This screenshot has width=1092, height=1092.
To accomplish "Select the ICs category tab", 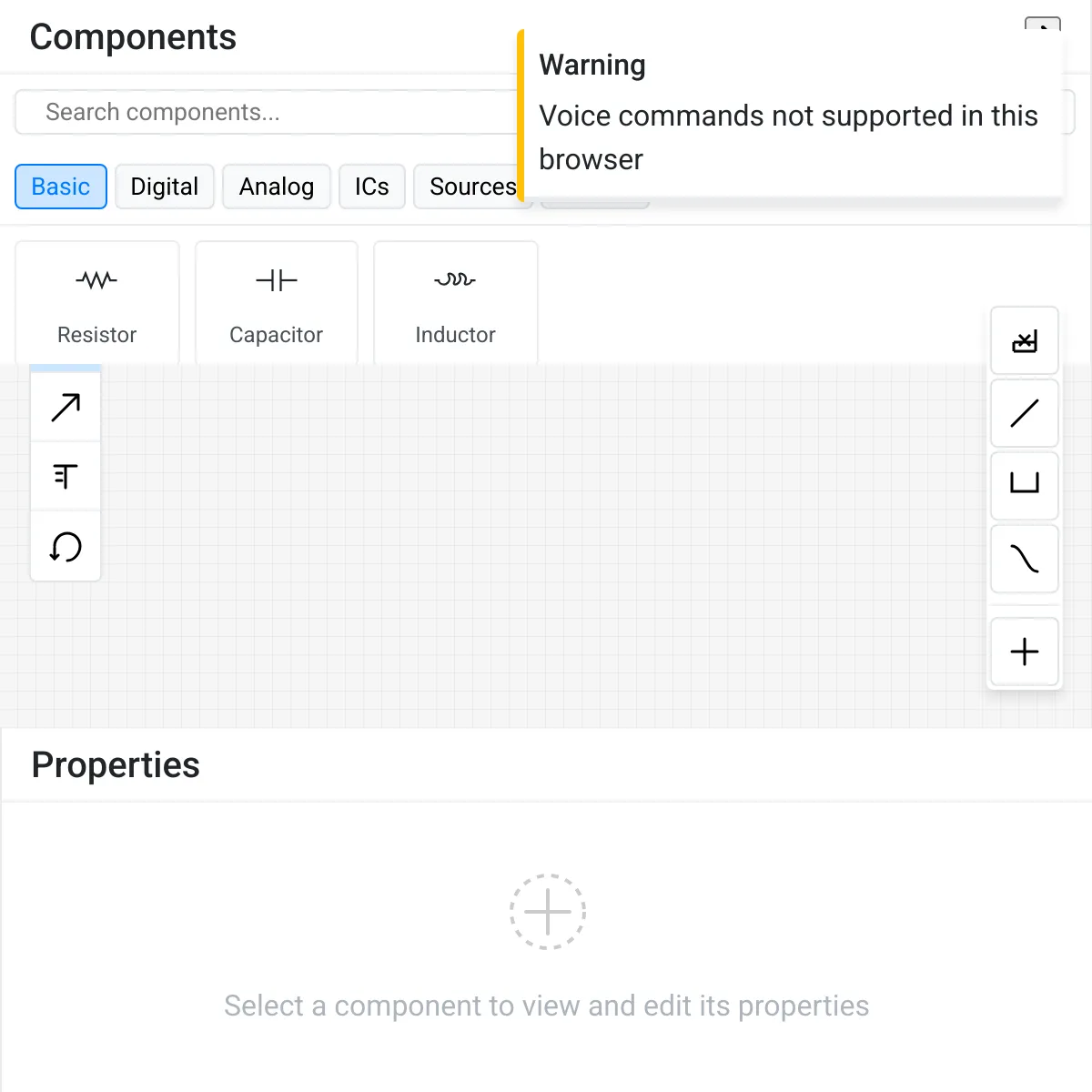I will coord(372,187).
